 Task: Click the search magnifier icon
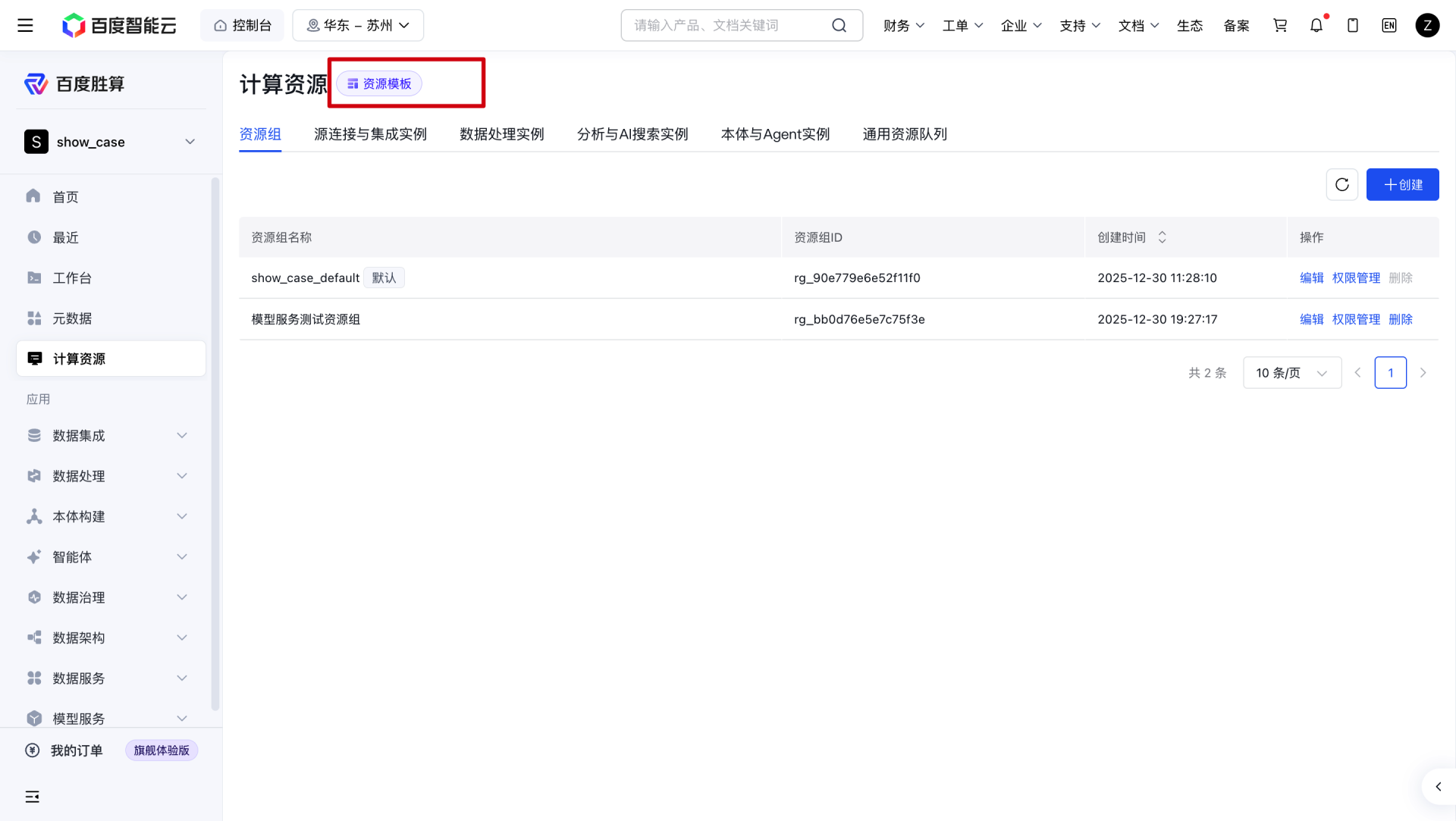pyautogui.click(x=839, y=25)
